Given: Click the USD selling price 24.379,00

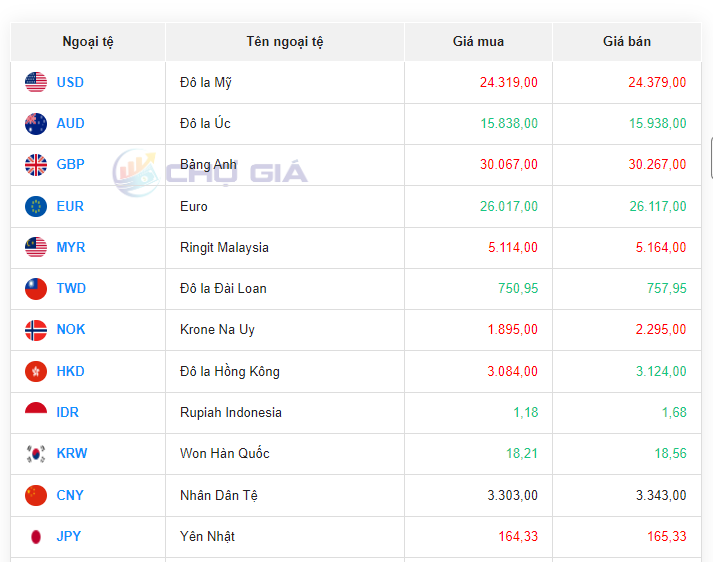Looking at the screenshot, I should click(x=657, y=83).
